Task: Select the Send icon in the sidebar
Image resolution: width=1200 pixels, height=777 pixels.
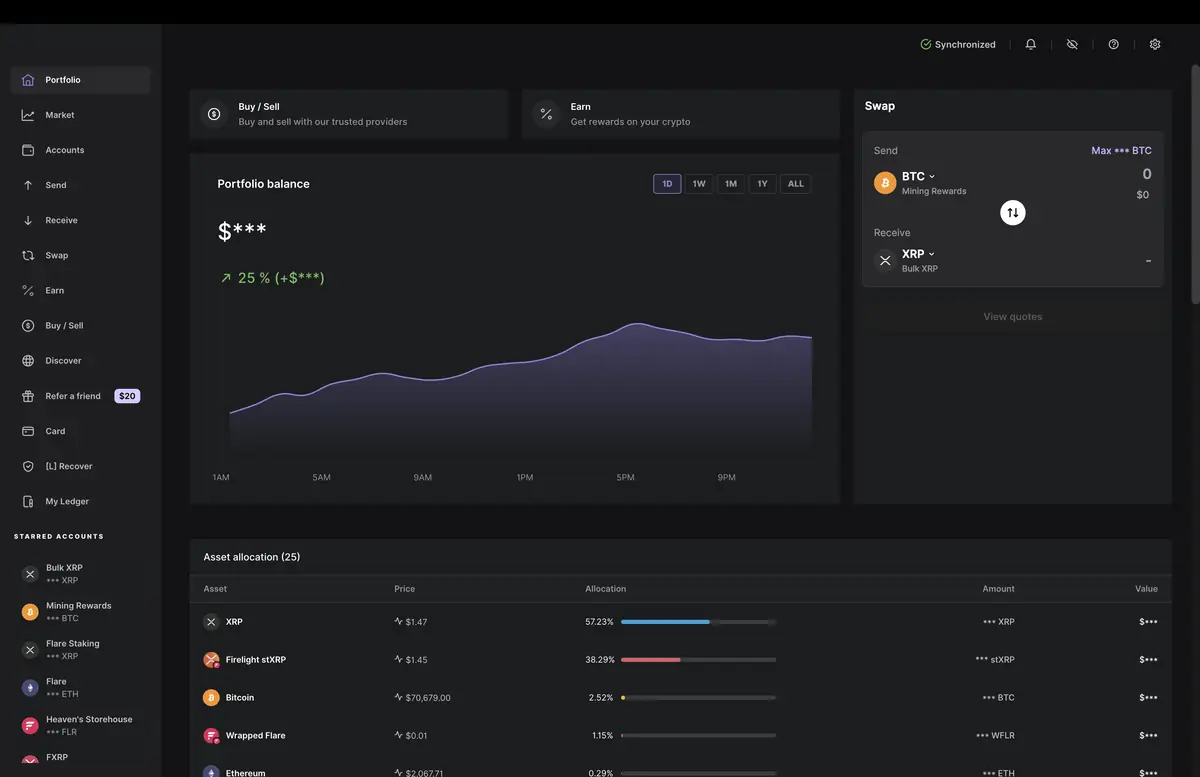Action: pyautogui.click(x=55, y=184)
